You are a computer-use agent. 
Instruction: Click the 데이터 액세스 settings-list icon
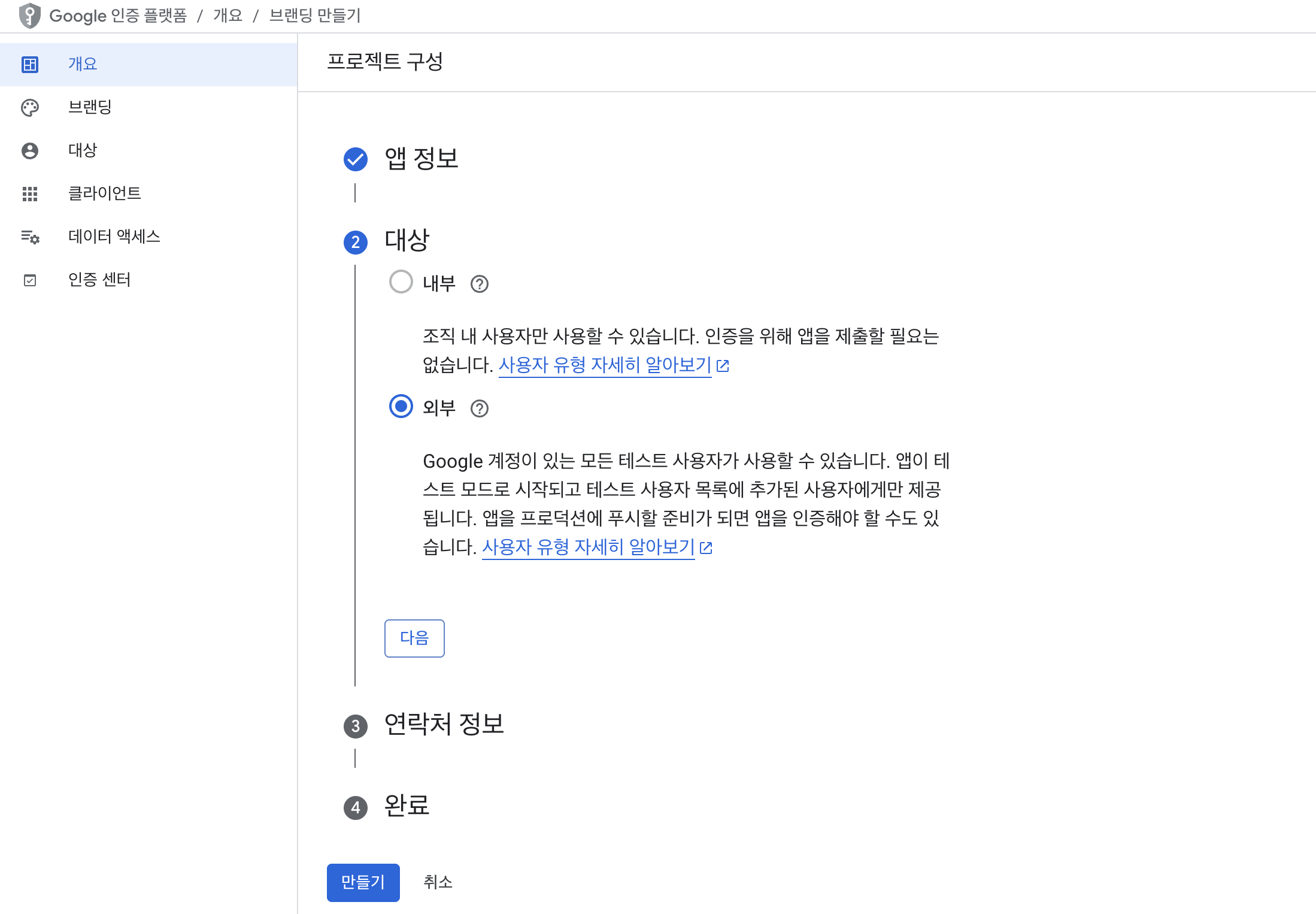pos(30,237)
